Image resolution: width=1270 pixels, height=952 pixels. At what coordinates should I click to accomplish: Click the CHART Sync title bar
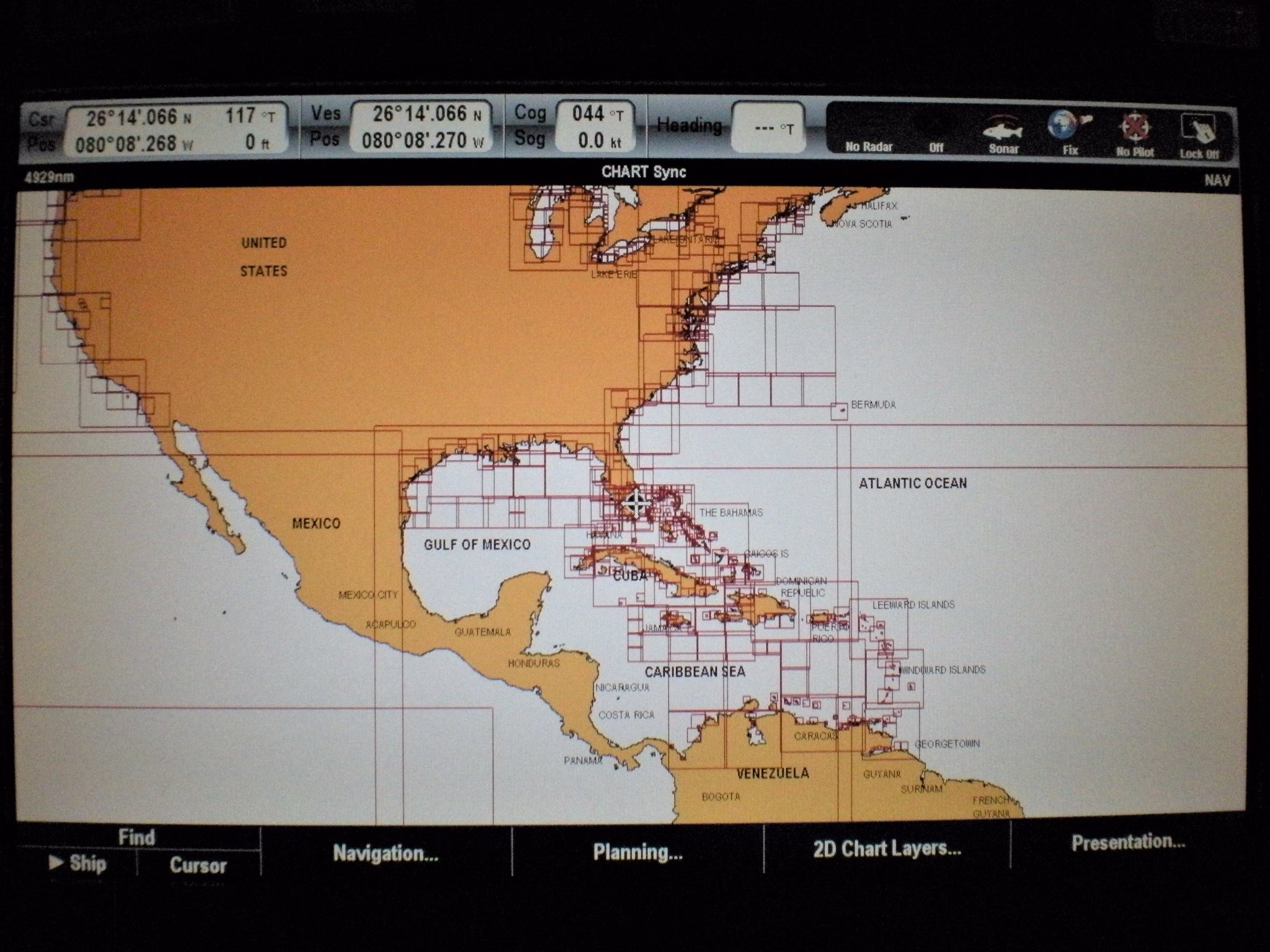643,172
